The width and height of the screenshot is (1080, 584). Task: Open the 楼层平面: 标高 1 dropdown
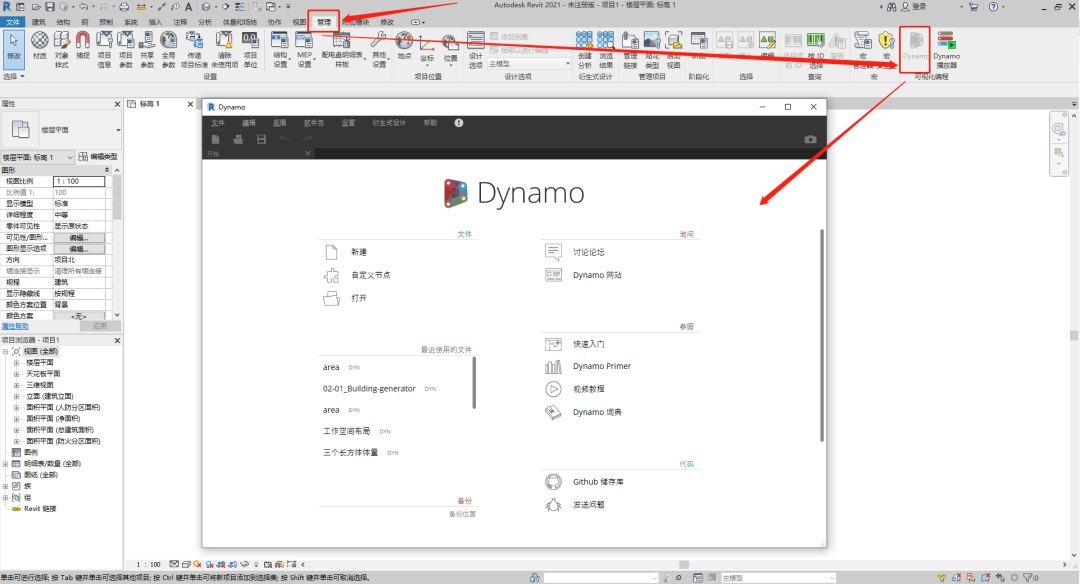pos(37,157)
